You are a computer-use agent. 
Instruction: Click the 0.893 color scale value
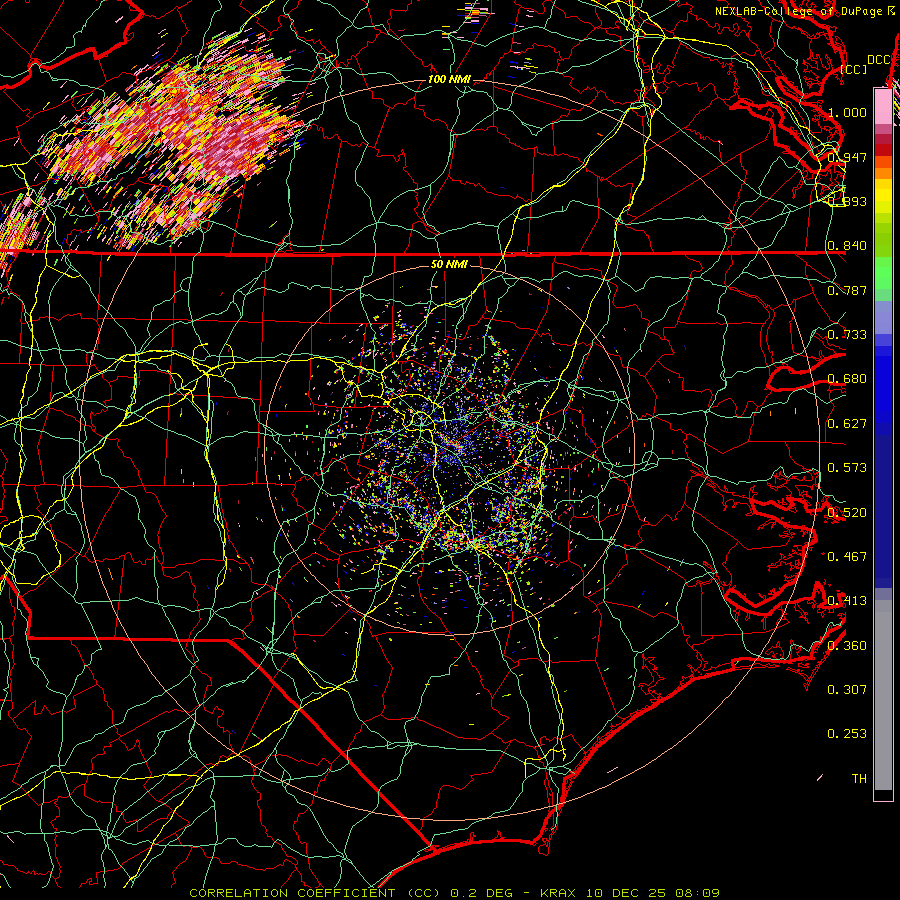pyautogui.click(x=847, y=201)
